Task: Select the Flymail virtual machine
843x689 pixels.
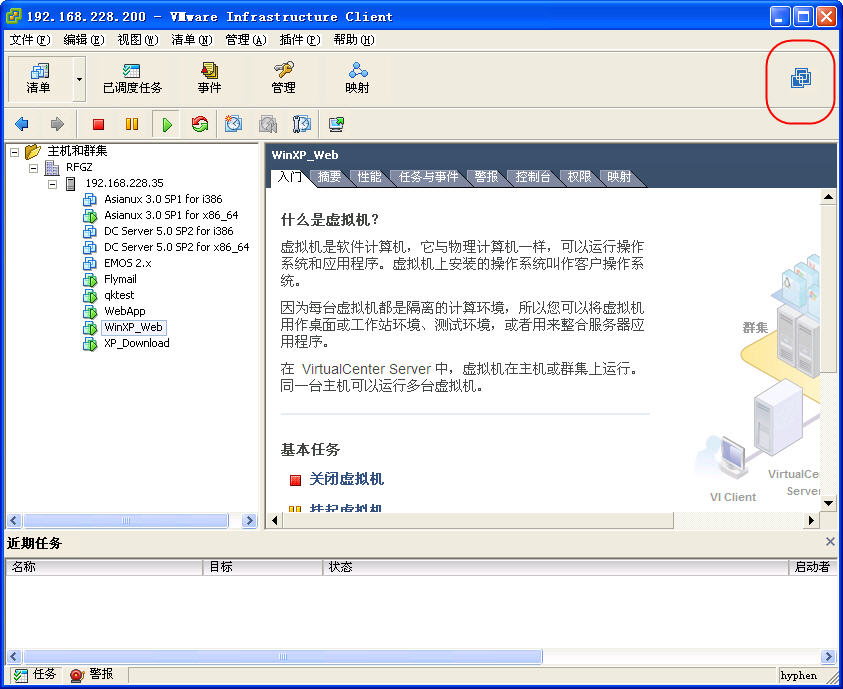Action: pyautogui.click(x=120, y=279)
